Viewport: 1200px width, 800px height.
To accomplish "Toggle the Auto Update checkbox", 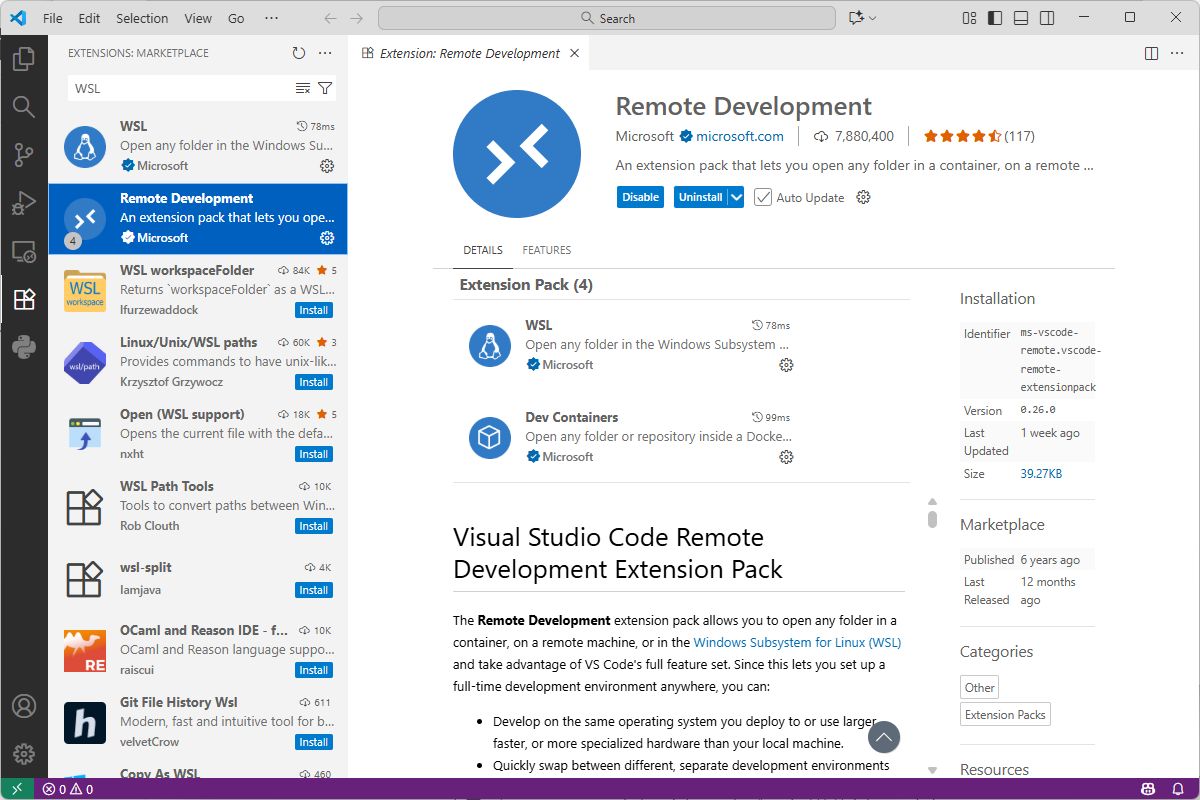I will tap(763, 198).
